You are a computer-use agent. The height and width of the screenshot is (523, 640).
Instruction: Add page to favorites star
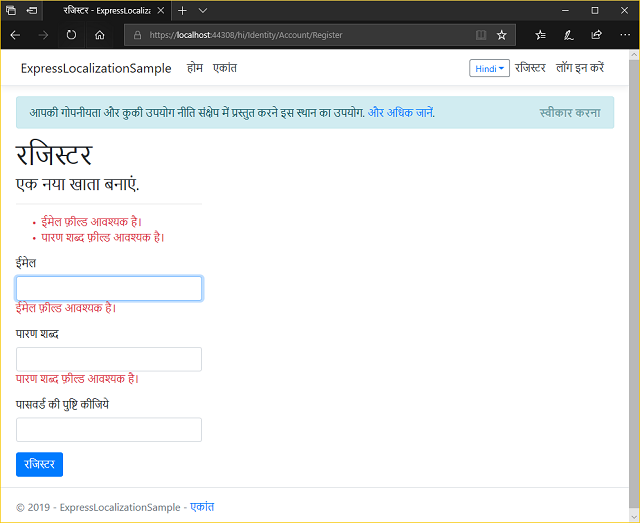[x=502, y=34]
